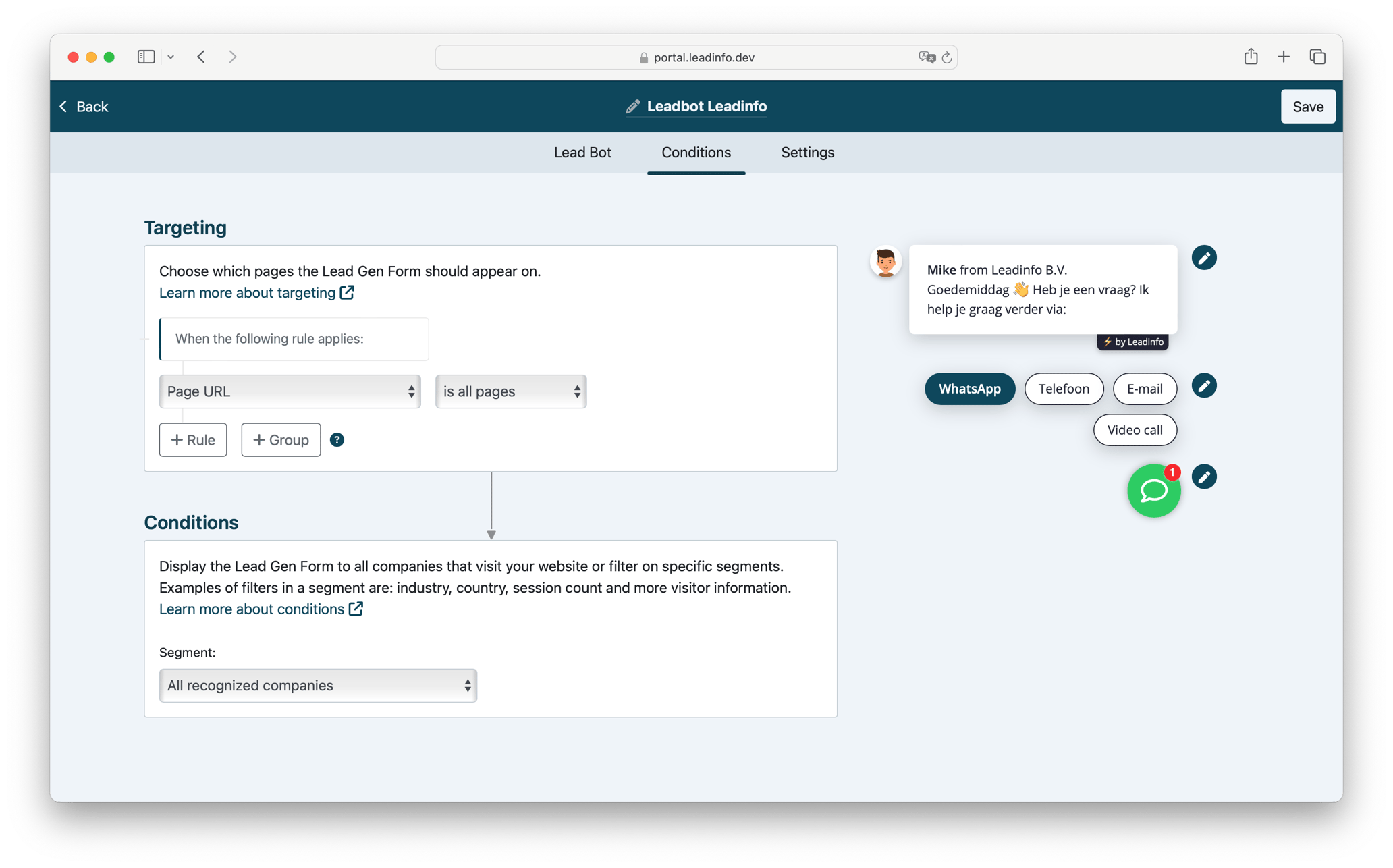Edit the contact channel buttons via pencil icon
Screen dimensions: 1393x868
coord(1205,385)
